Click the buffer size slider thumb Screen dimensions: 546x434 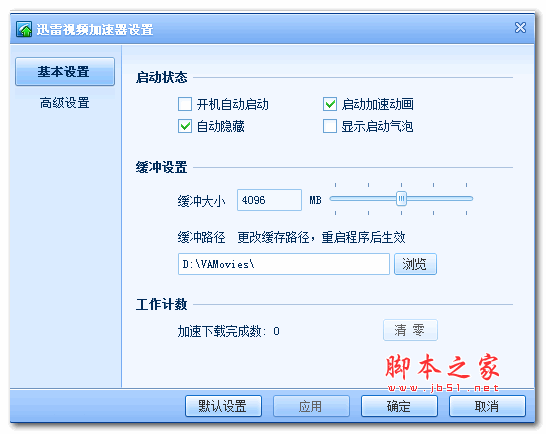tap(401, 199)
